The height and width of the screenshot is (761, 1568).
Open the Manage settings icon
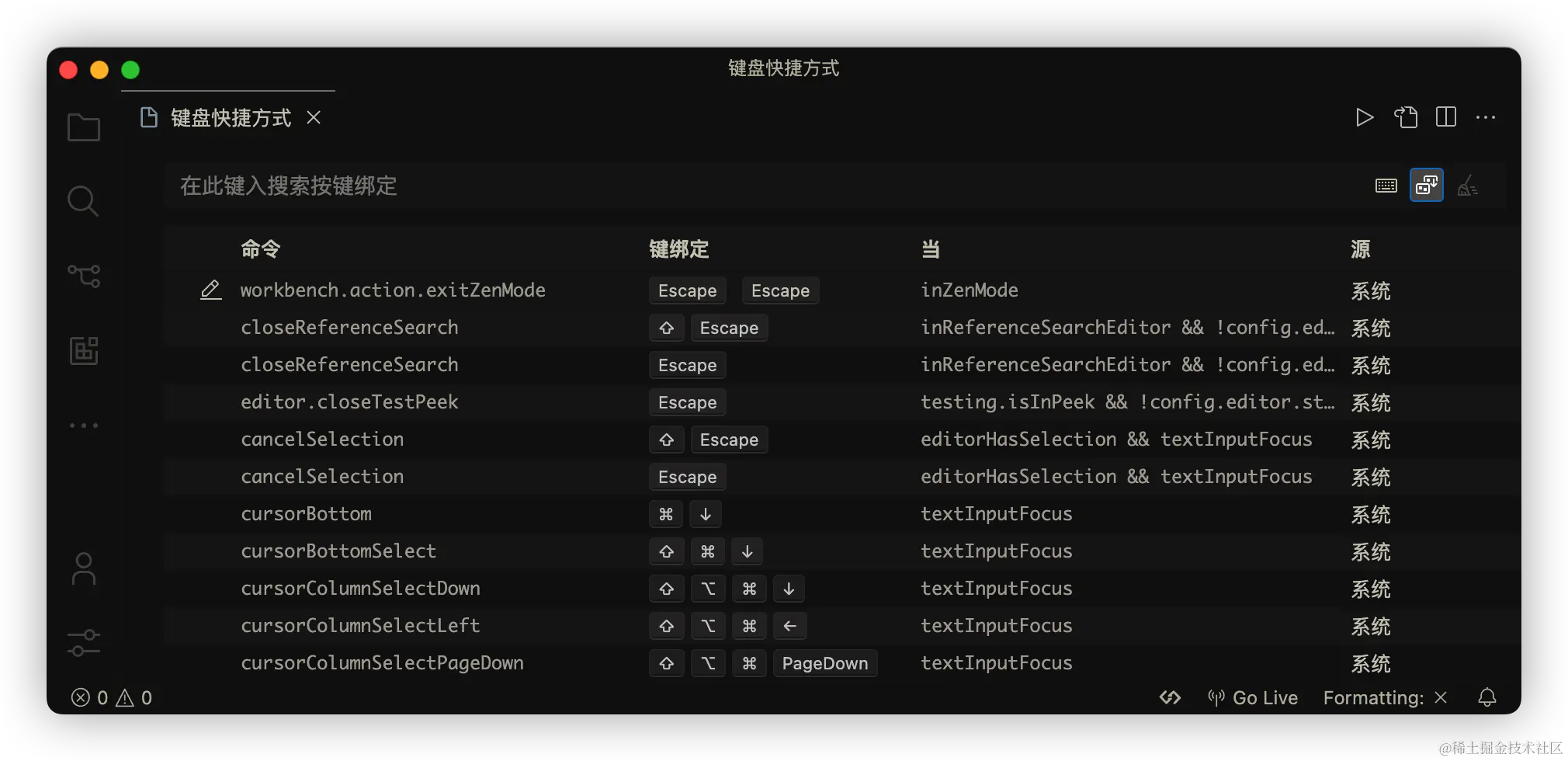coord(84,643)
